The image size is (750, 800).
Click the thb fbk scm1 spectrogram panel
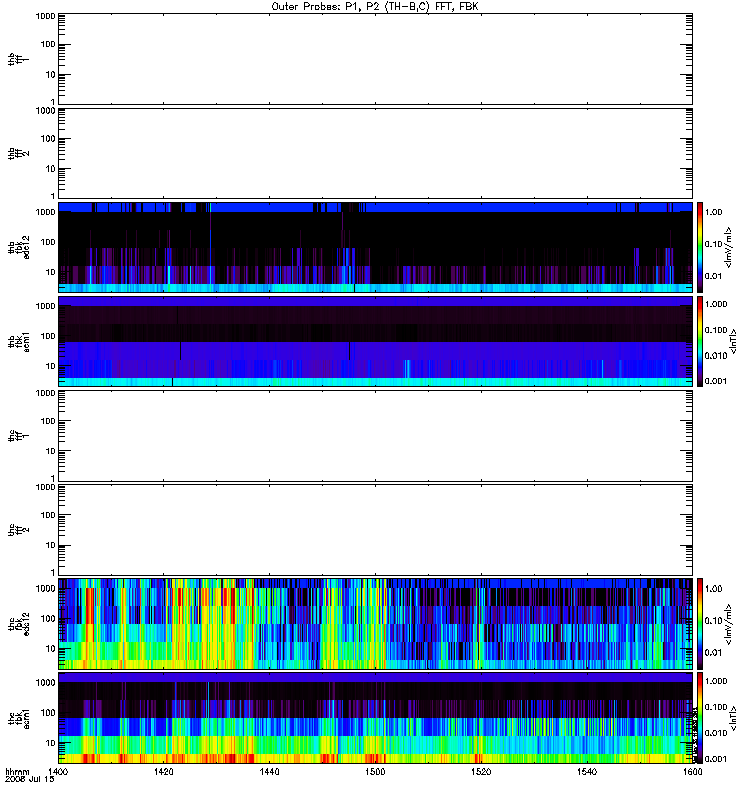tap(375, 341)
